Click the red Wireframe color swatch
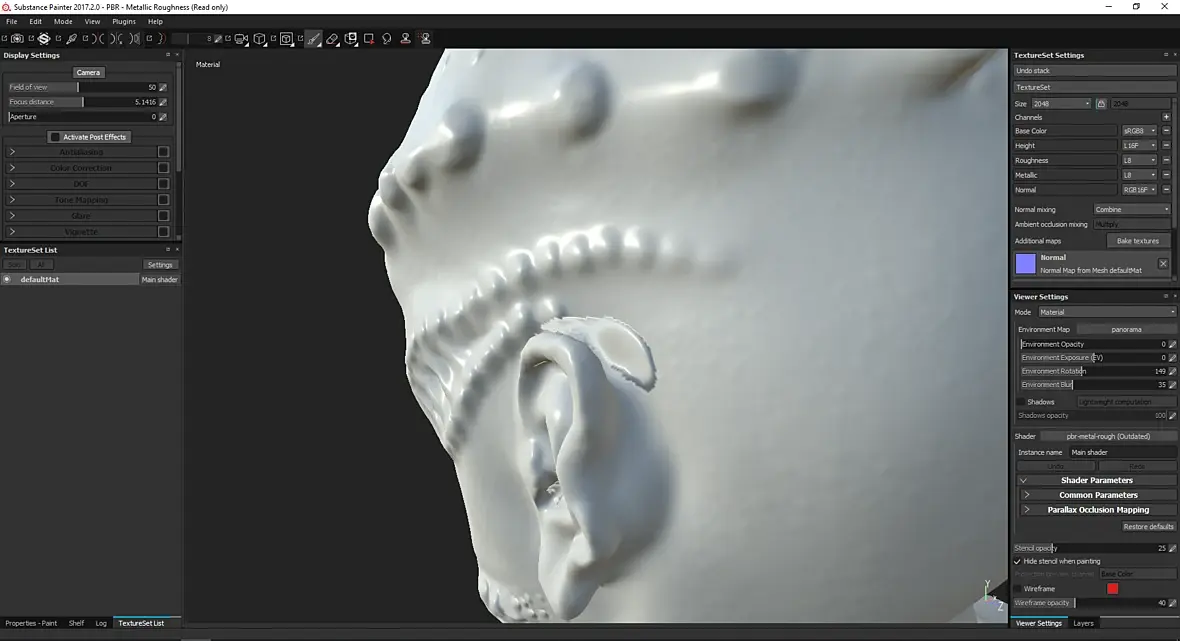This screenshot has width=1180, height=641. tap(1112, 588)
